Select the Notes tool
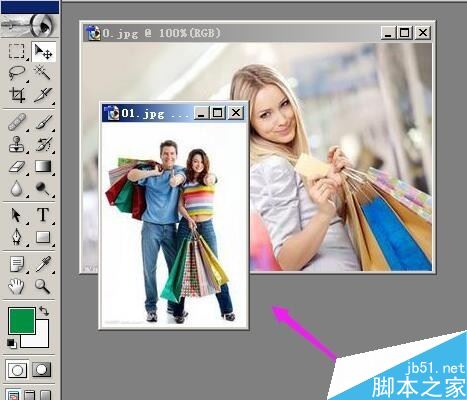Viewport: 467px width, 400px height. click(16, 264)
